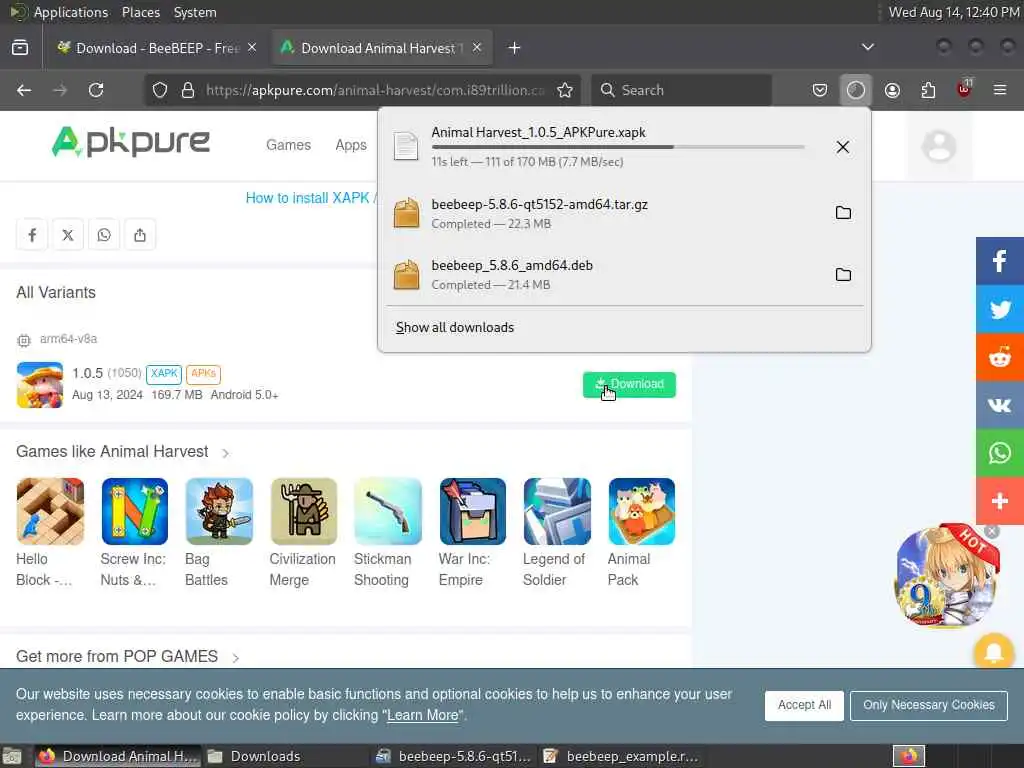The image size is (1024, 768).
Task: List all tabs with the chevron dropdown
Action: 867,47
